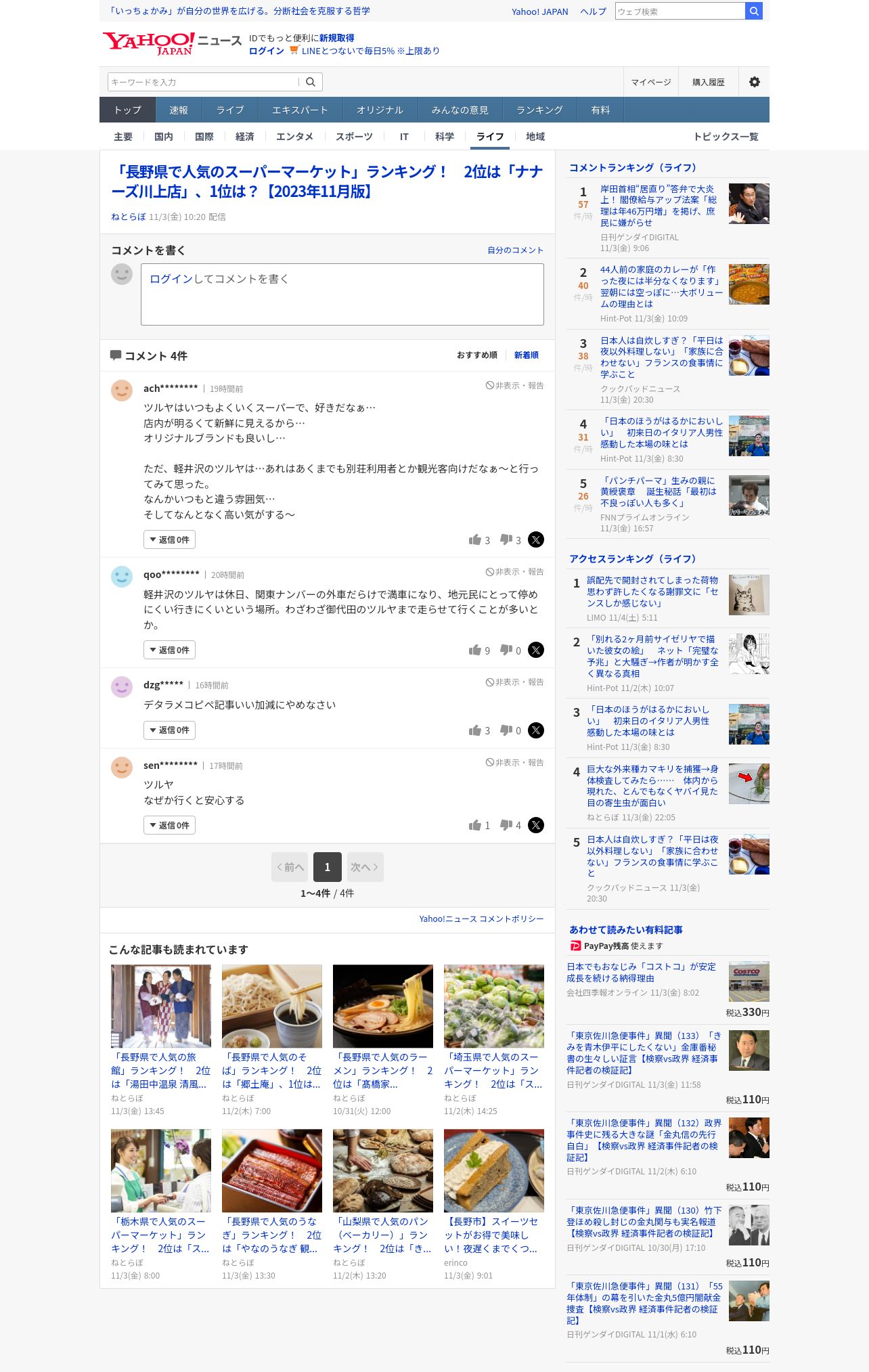Viewport: 869px width, 1372px height.
Task: Click the キーワードを入力 search field
Action: click(203, 82)
